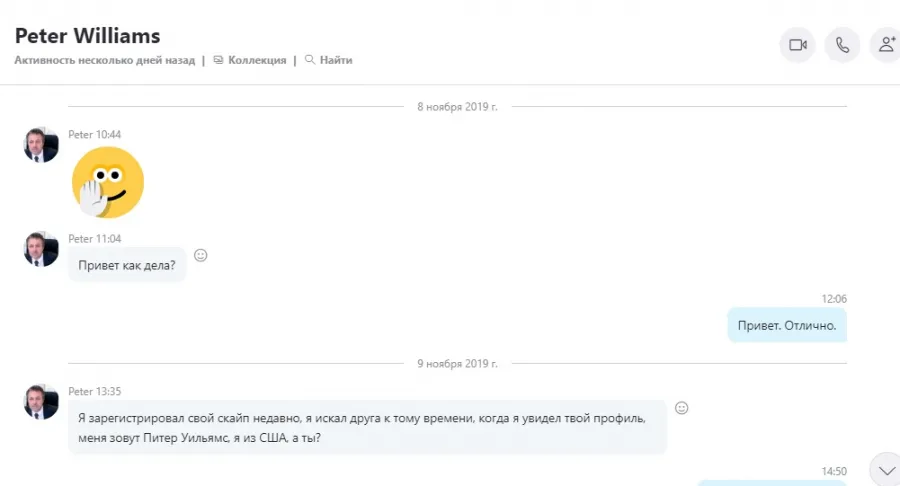Screen dimensions: 900x486
Task: Select the "Привет. Отлично." sent message
Action: (x=787, y=325)
